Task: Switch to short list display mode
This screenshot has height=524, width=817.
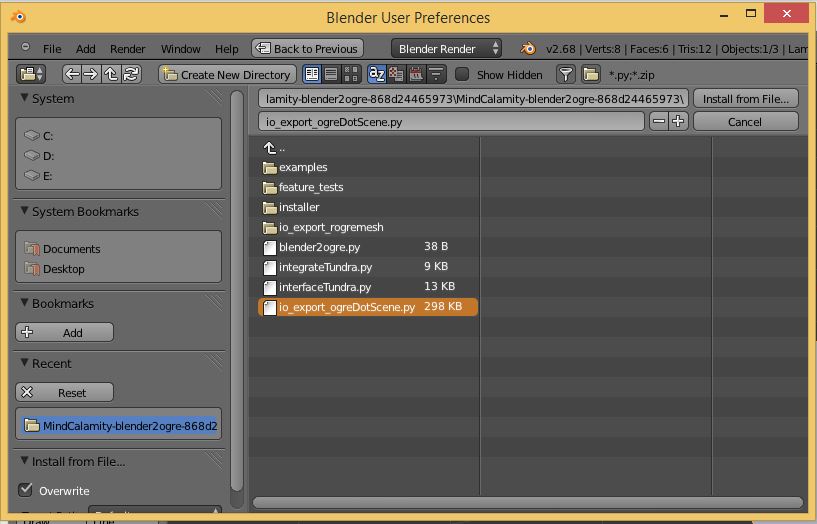Action: [312, 74]
